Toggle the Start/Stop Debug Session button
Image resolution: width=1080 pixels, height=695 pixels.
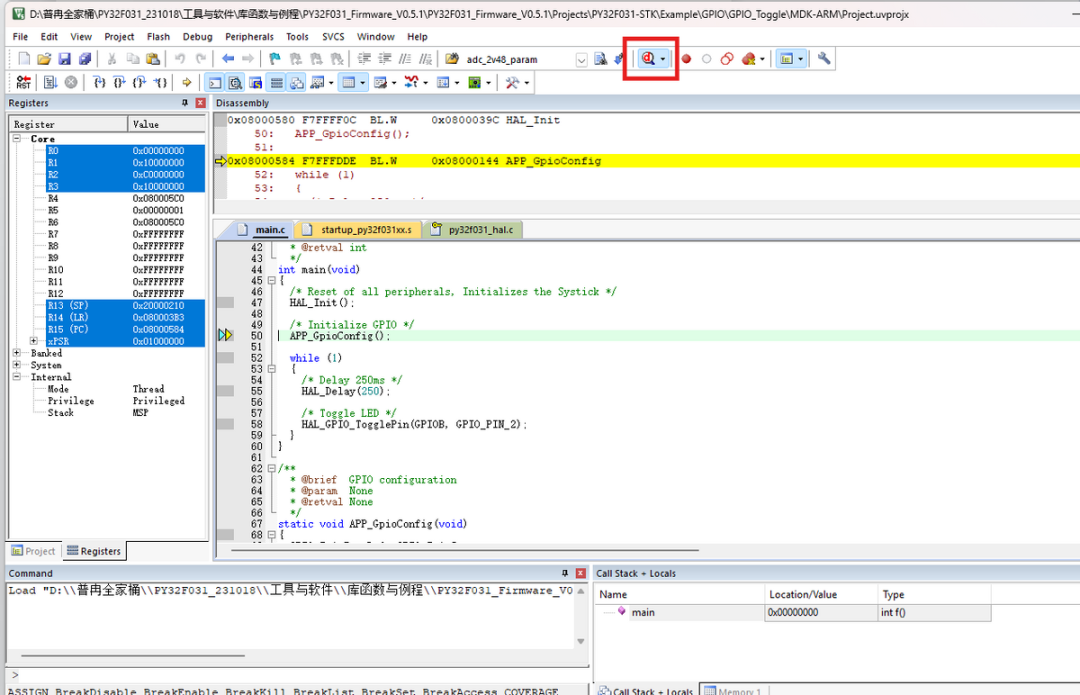[649, 59]
